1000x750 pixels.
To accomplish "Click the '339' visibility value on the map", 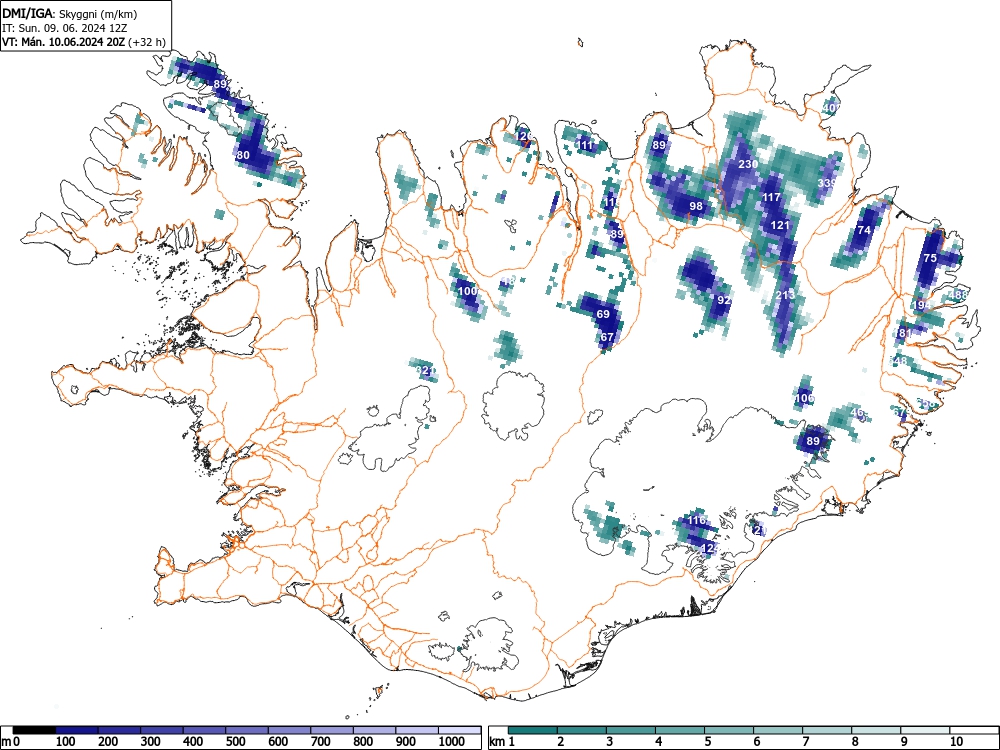I will 827,183.
